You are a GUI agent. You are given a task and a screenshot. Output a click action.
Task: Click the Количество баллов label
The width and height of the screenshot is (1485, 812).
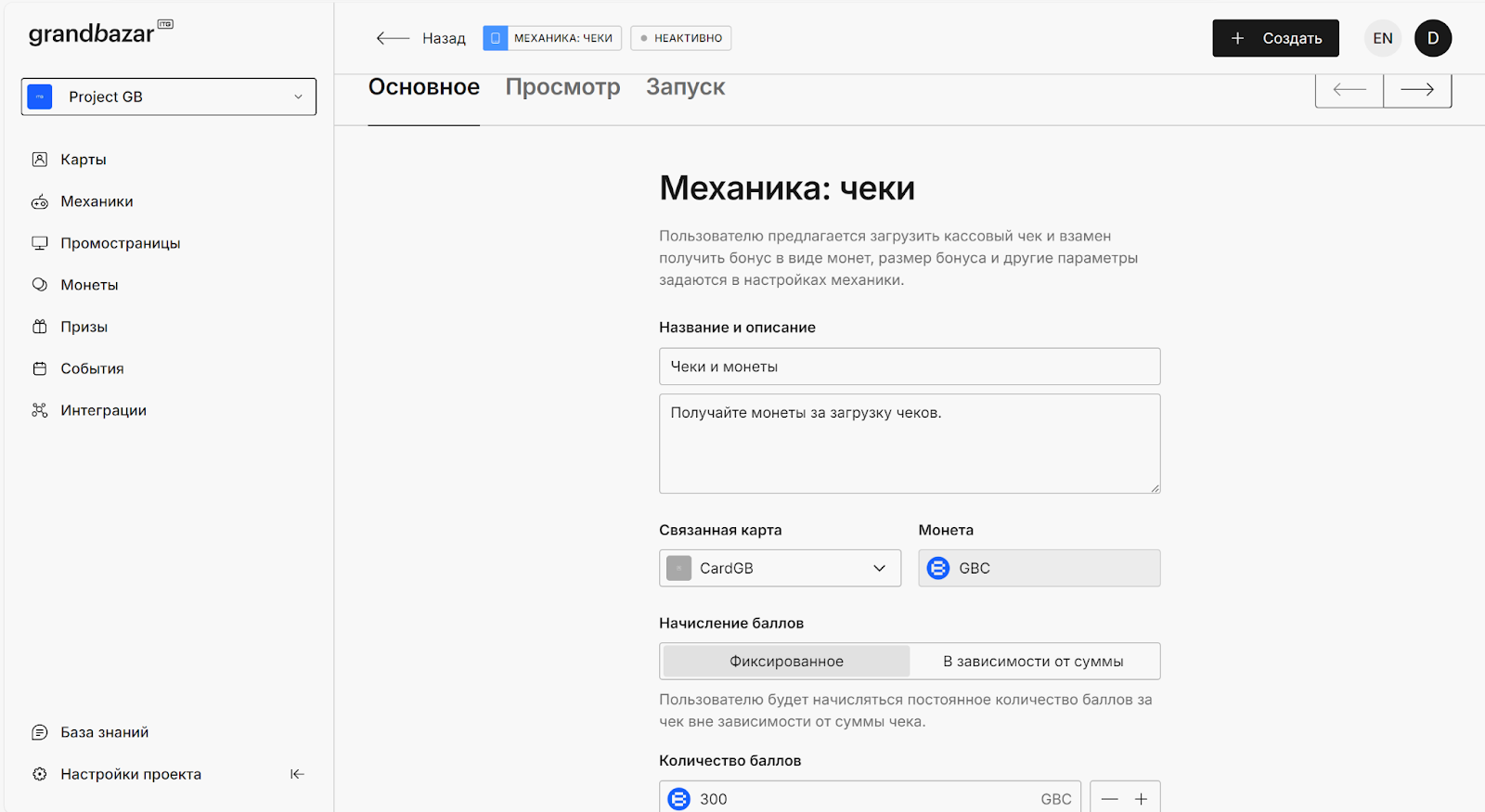730,761
